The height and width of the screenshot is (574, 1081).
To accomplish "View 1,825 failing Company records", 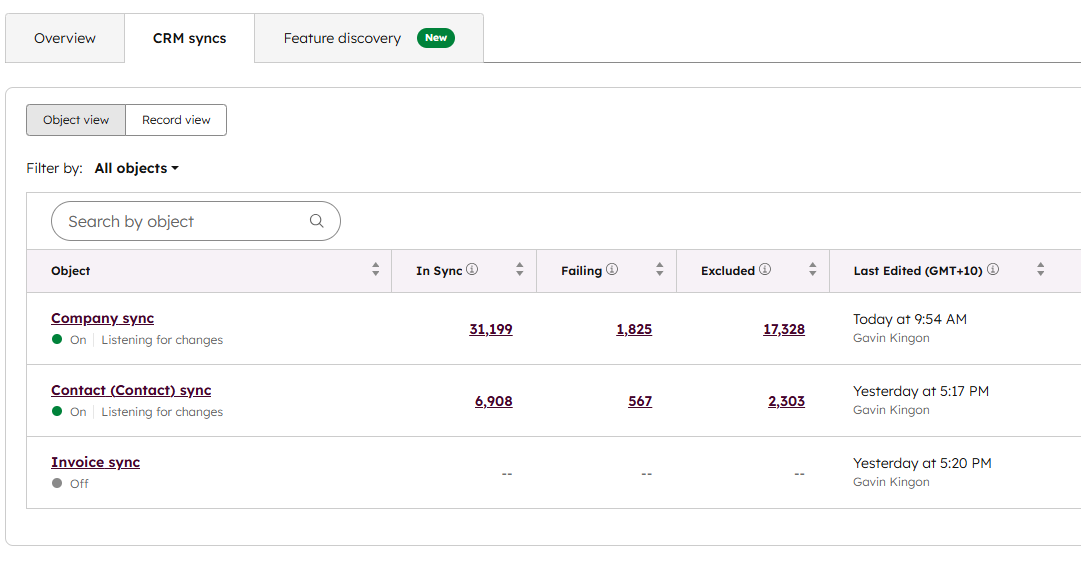I will click(634, 329).
